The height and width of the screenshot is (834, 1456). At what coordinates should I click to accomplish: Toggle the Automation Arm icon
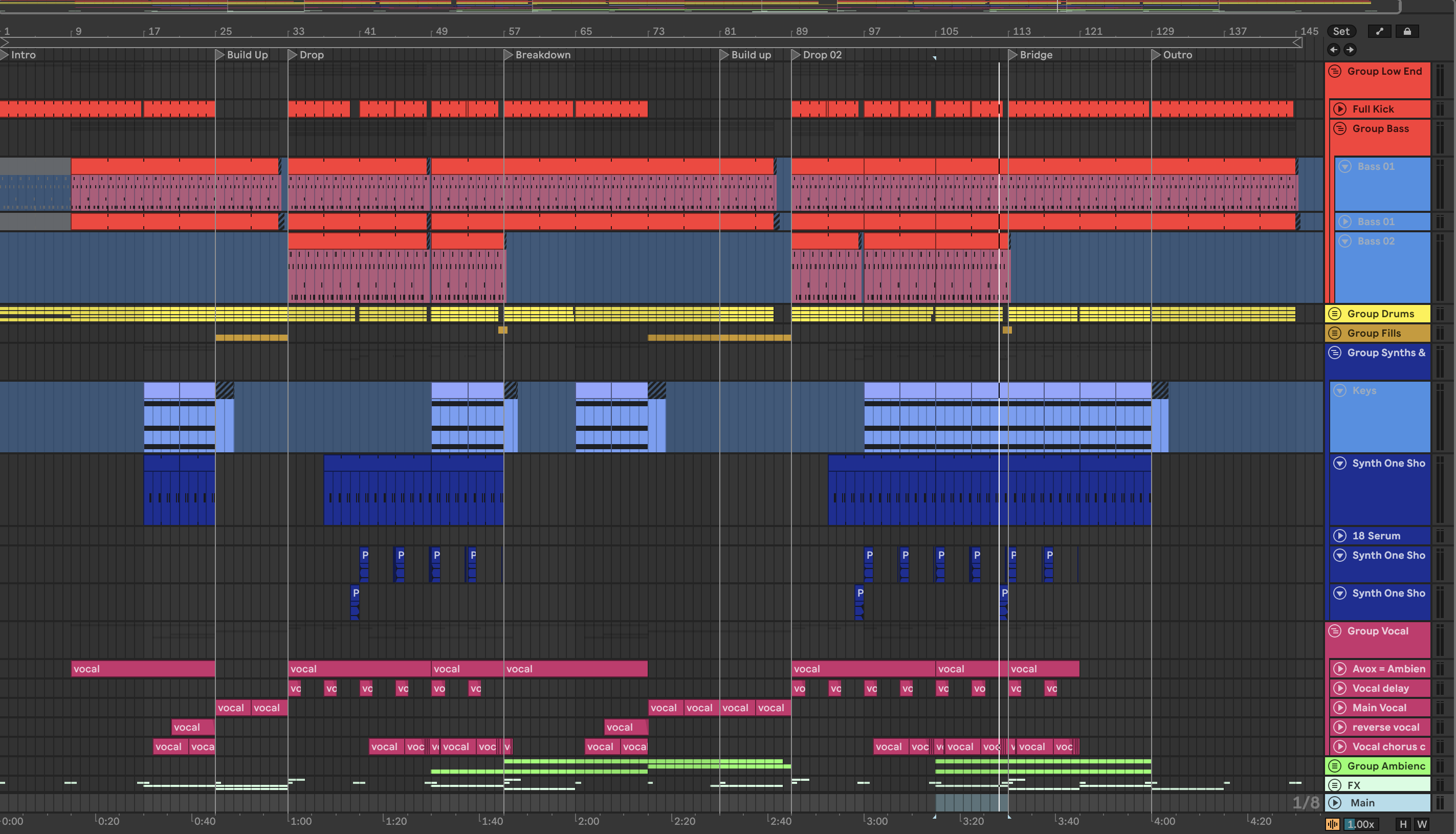point(1380,32)
